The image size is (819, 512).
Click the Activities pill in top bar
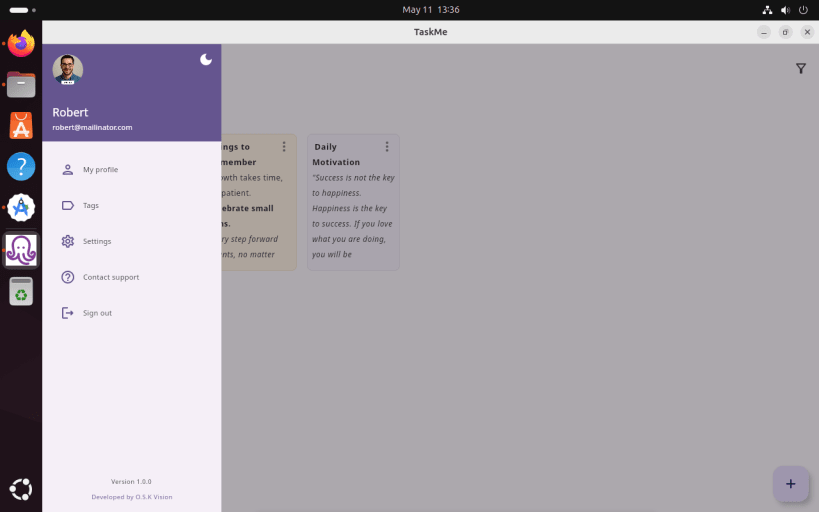[x=22, y=10]
